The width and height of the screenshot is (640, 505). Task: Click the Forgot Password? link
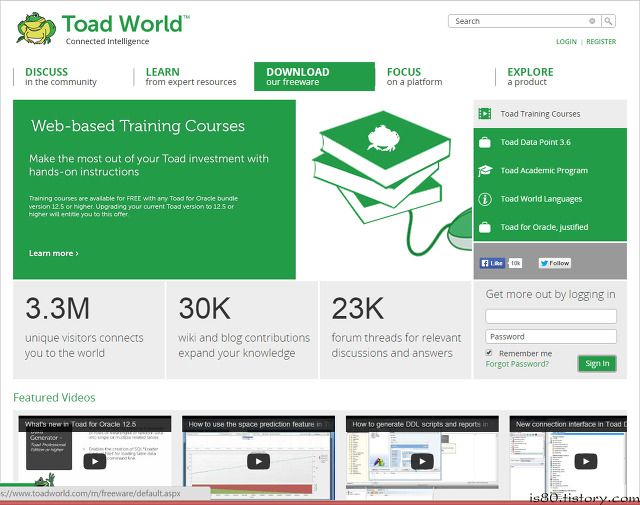pyautogui.click(x=517, y=364)
